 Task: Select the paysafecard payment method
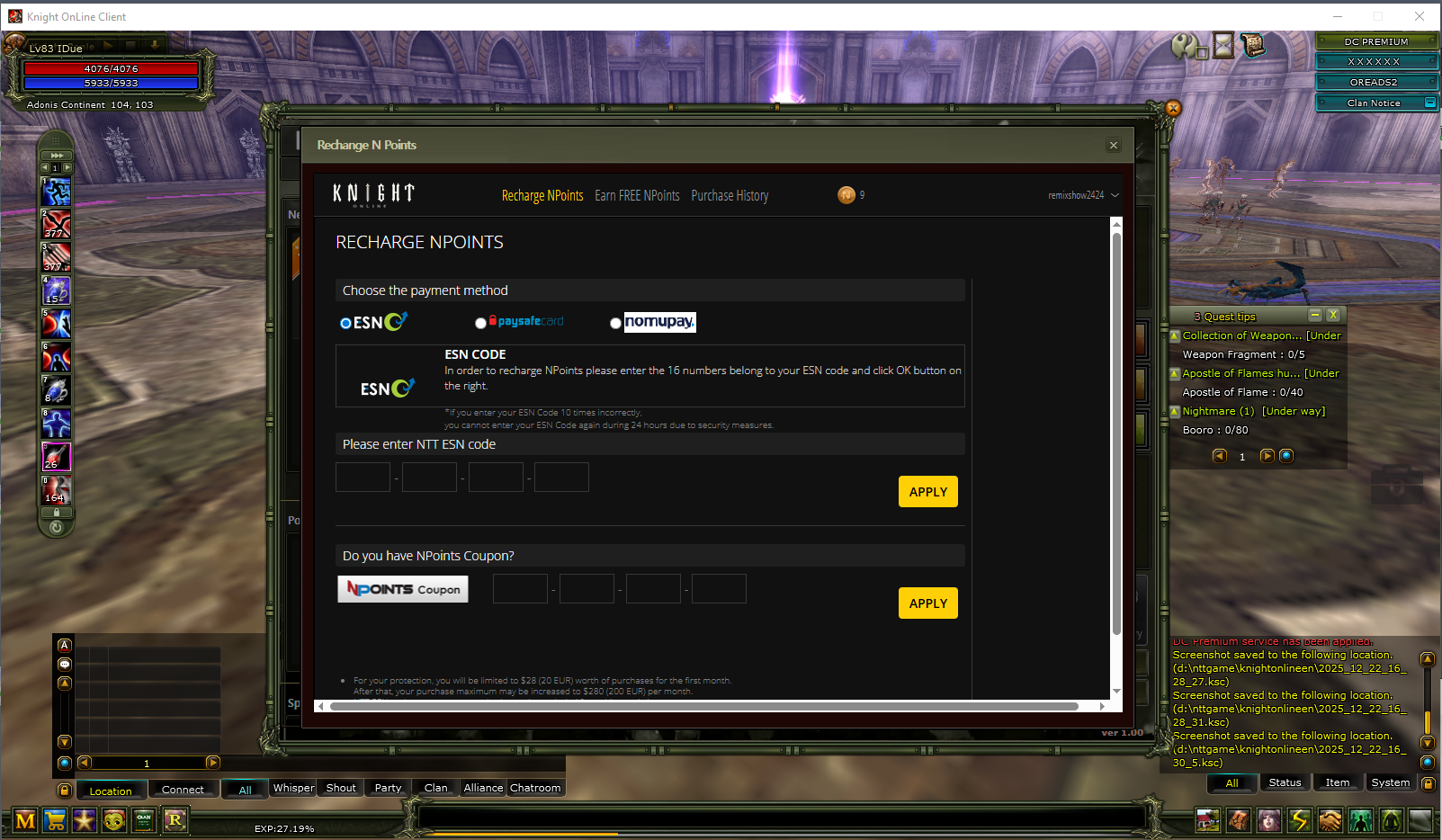(x=480, y=323)
